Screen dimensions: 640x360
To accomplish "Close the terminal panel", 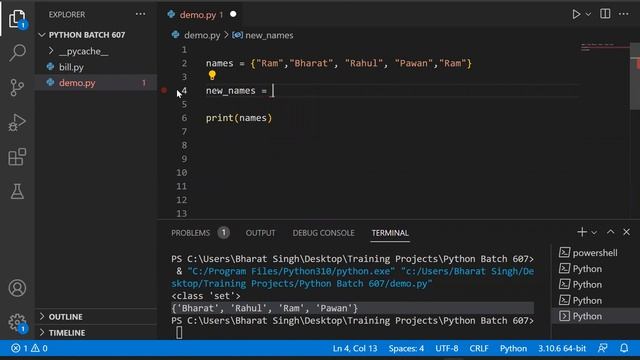I will click(626, 232).
